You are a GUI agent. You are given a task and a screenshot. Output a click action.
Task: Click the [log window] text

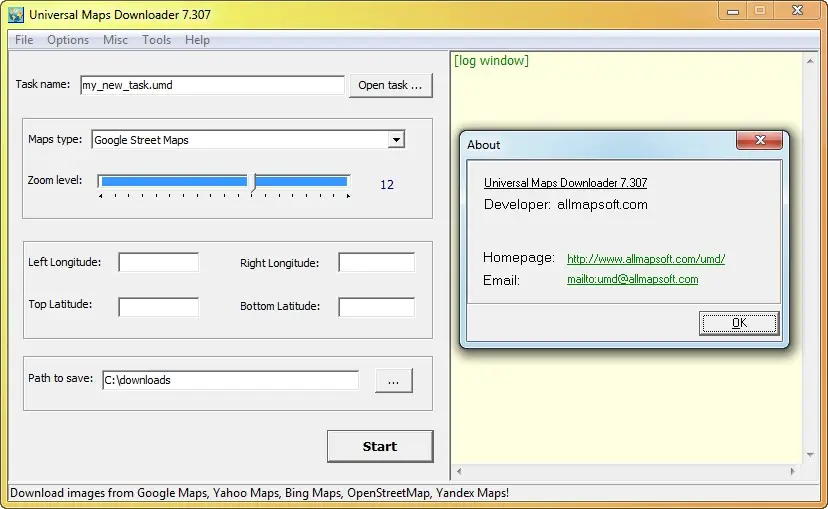point(491,61)
